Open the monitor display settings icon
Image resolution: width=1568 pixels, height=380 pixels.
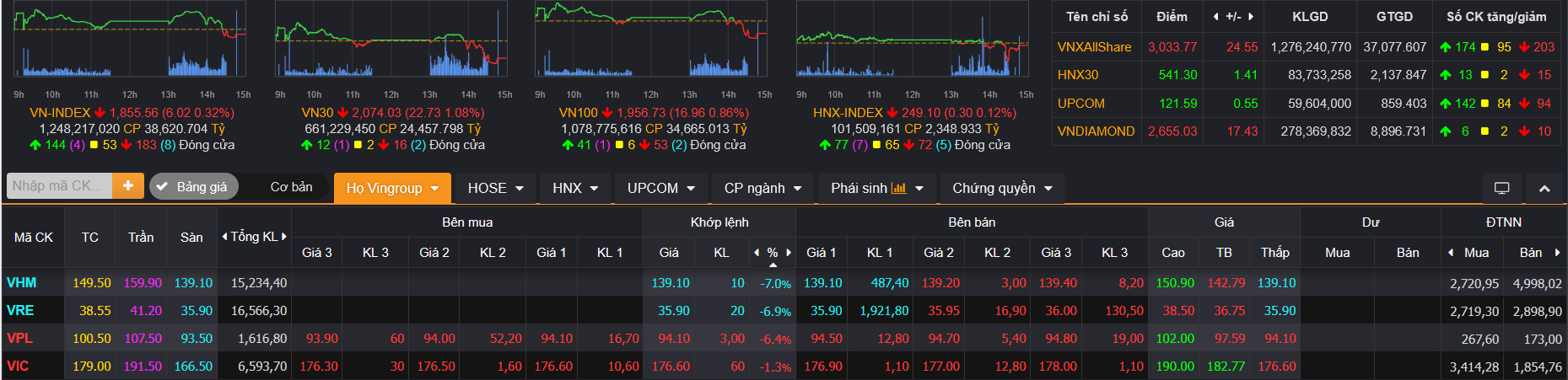[1502, 189]
